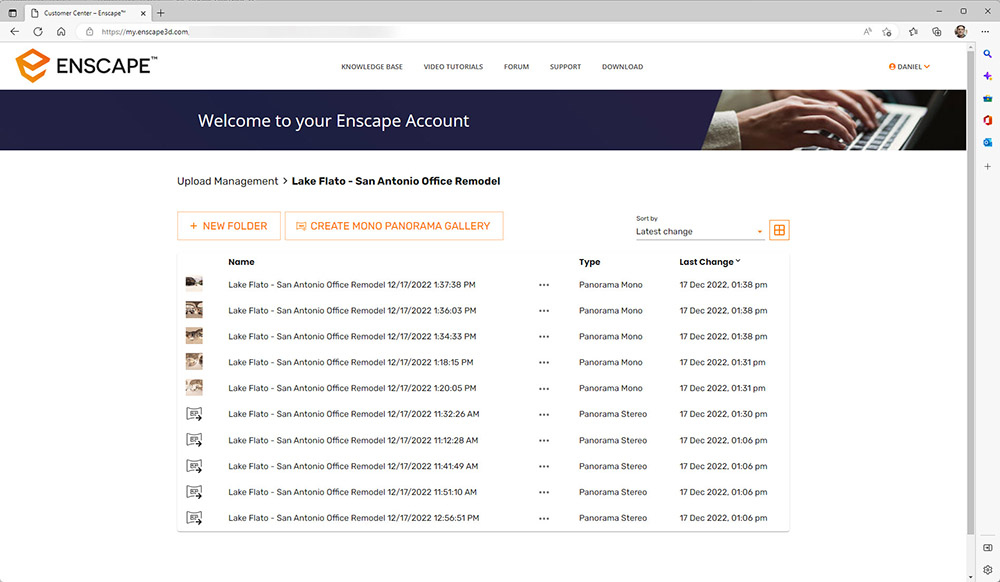
Task: Open thumbnail of 1:36:03 PM panorama
Action: coord(194,310)
